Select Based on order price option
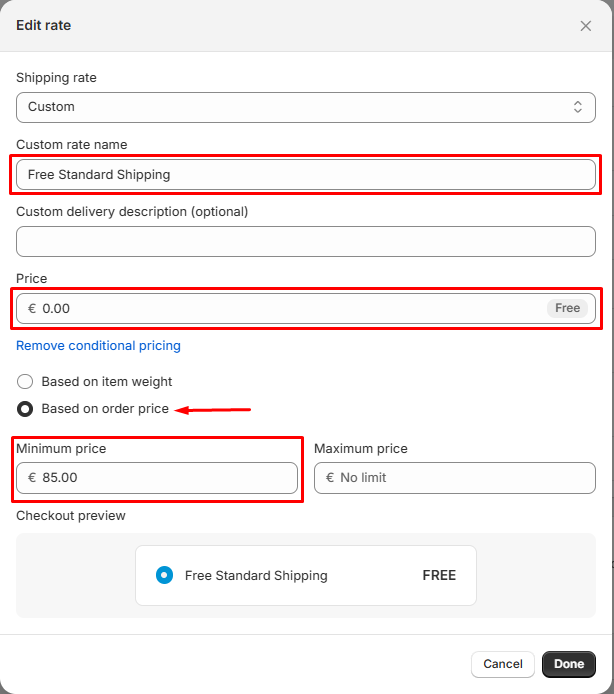The width and height of the screenshot is (614, 694). point(26,409)
